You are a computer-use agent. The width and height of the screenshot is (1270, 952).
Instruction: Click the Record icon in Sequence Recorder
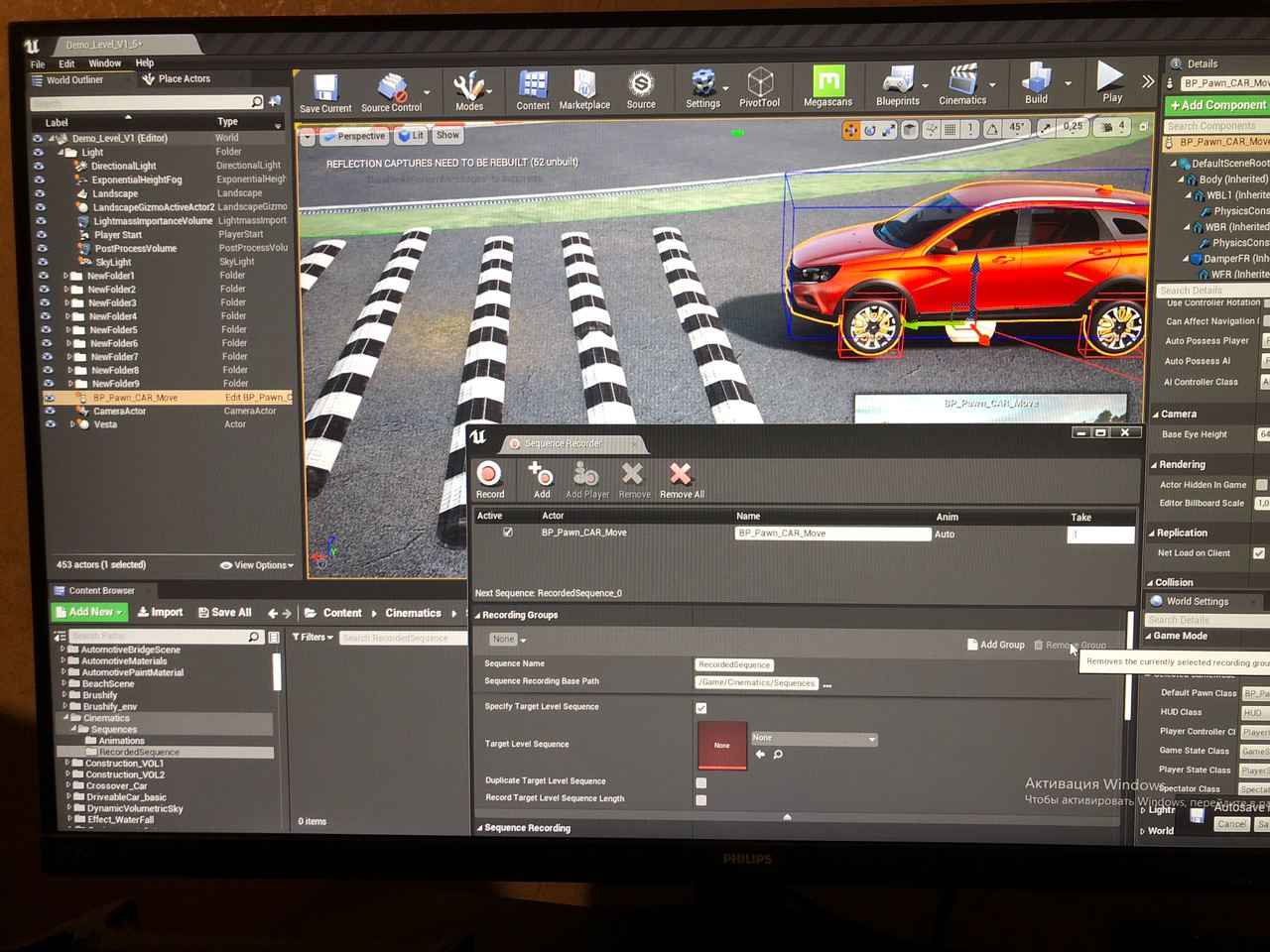click(489, 474)
